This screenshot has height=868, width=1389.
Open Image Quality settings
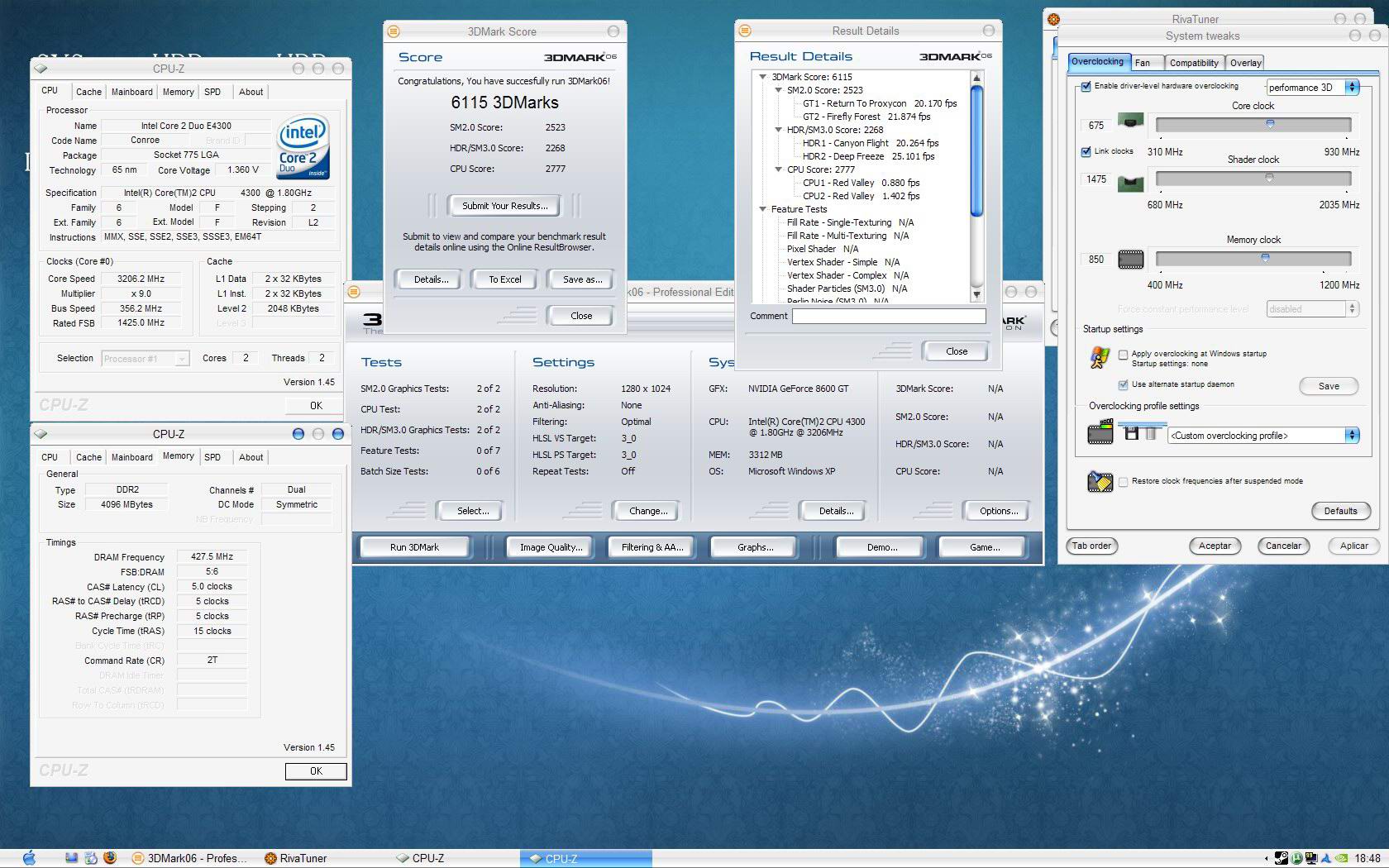(x=551, y=547)
